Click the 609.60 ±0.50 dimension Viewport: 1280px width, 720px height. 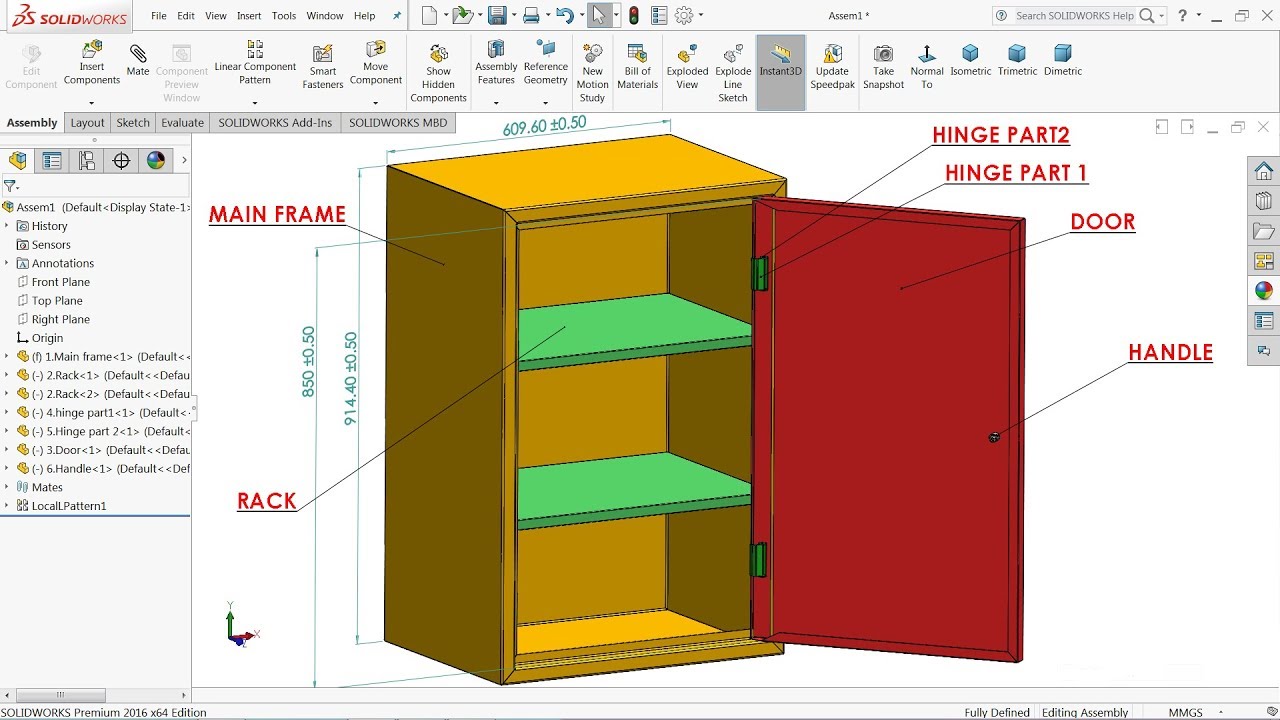tap(544, 127)
